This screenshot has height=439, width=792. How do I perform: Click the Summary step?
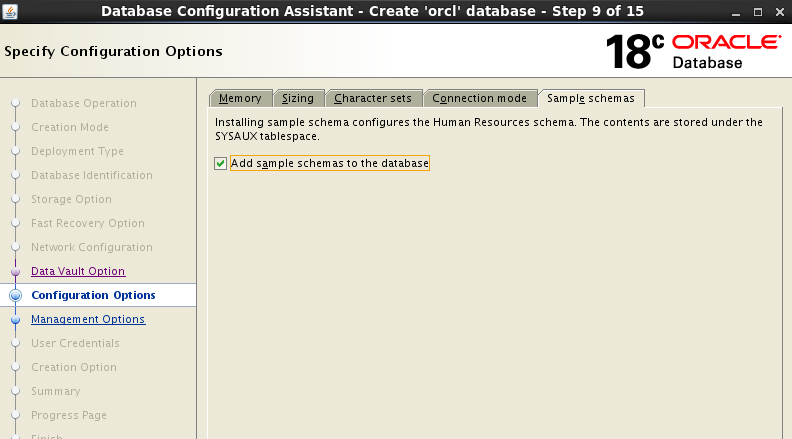[x=56, y=391]
